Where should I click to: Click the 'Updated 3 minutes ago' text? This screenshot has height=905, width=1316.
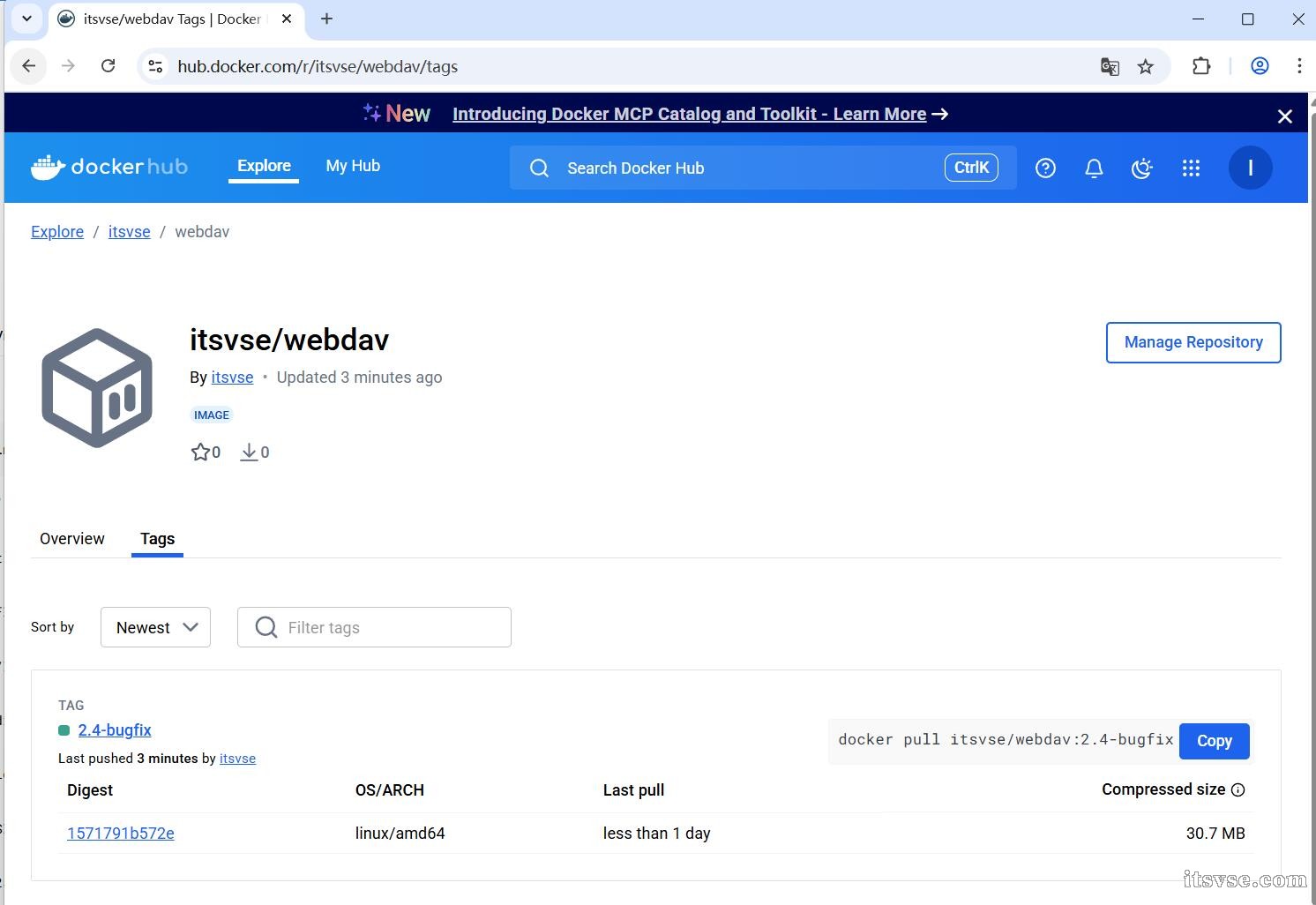pos(359,378)
